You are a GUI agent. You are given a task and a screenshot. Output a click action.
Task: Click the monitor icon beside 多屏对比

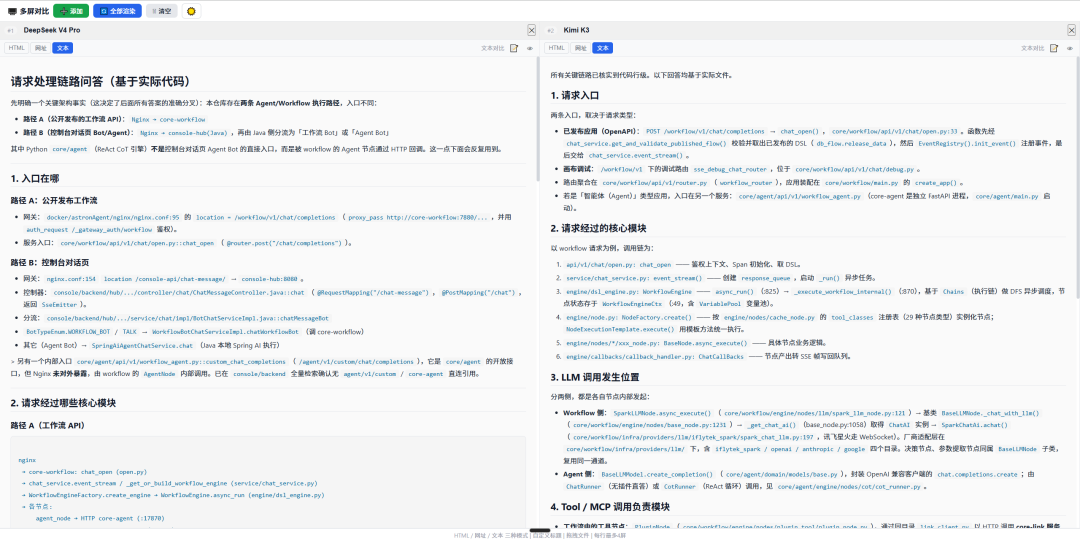12,11
